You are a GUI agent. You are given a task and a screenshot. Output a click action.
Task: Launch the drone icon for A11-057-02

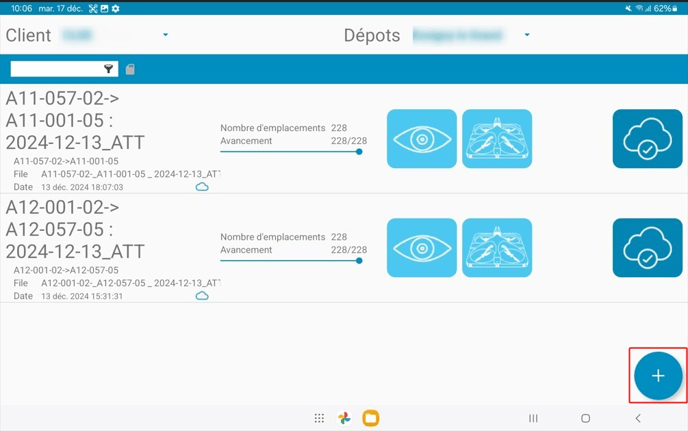(x=497, y=139)
